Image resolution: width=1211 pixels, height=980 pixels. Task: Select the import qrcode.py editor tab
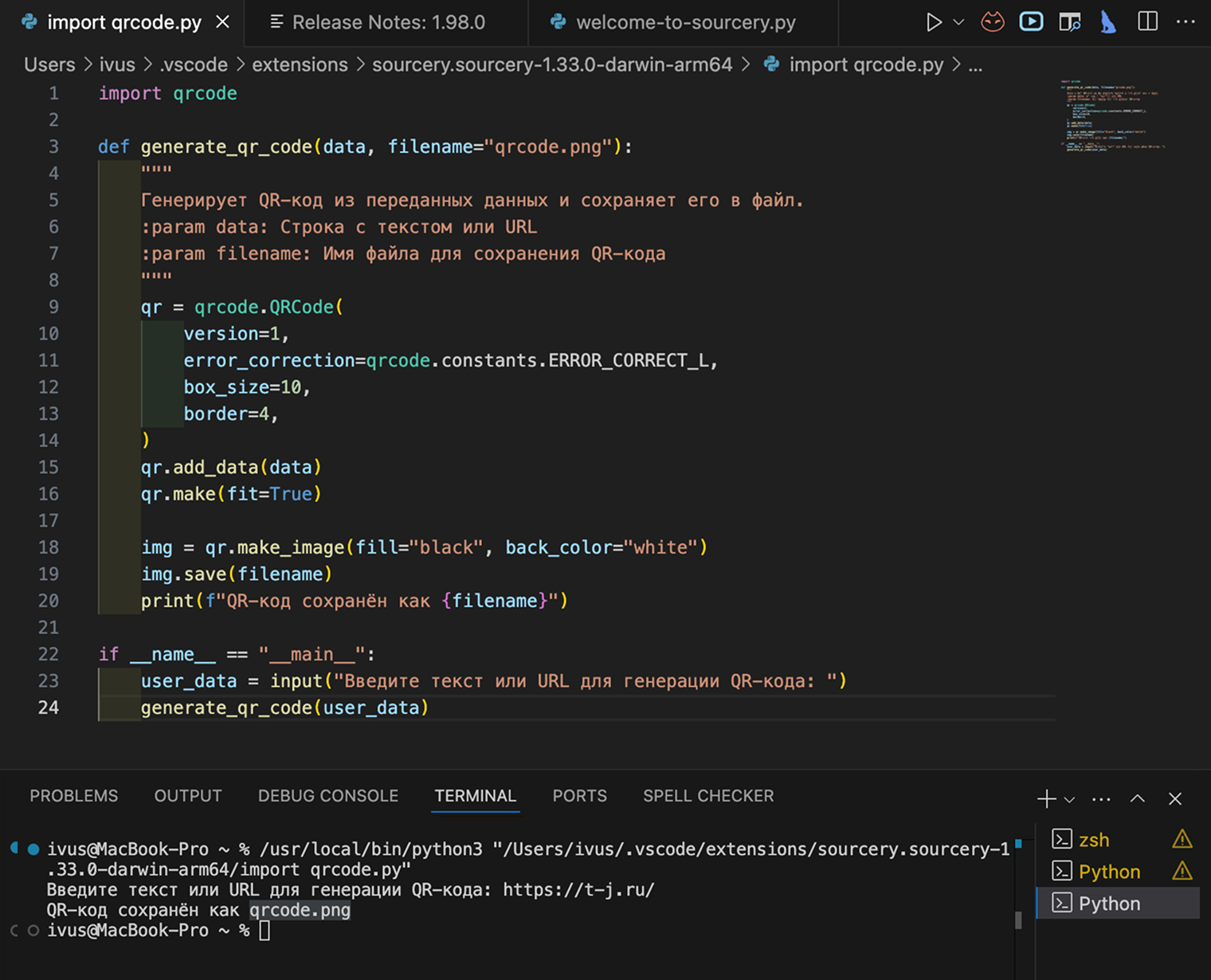click(x=123, y=22)
